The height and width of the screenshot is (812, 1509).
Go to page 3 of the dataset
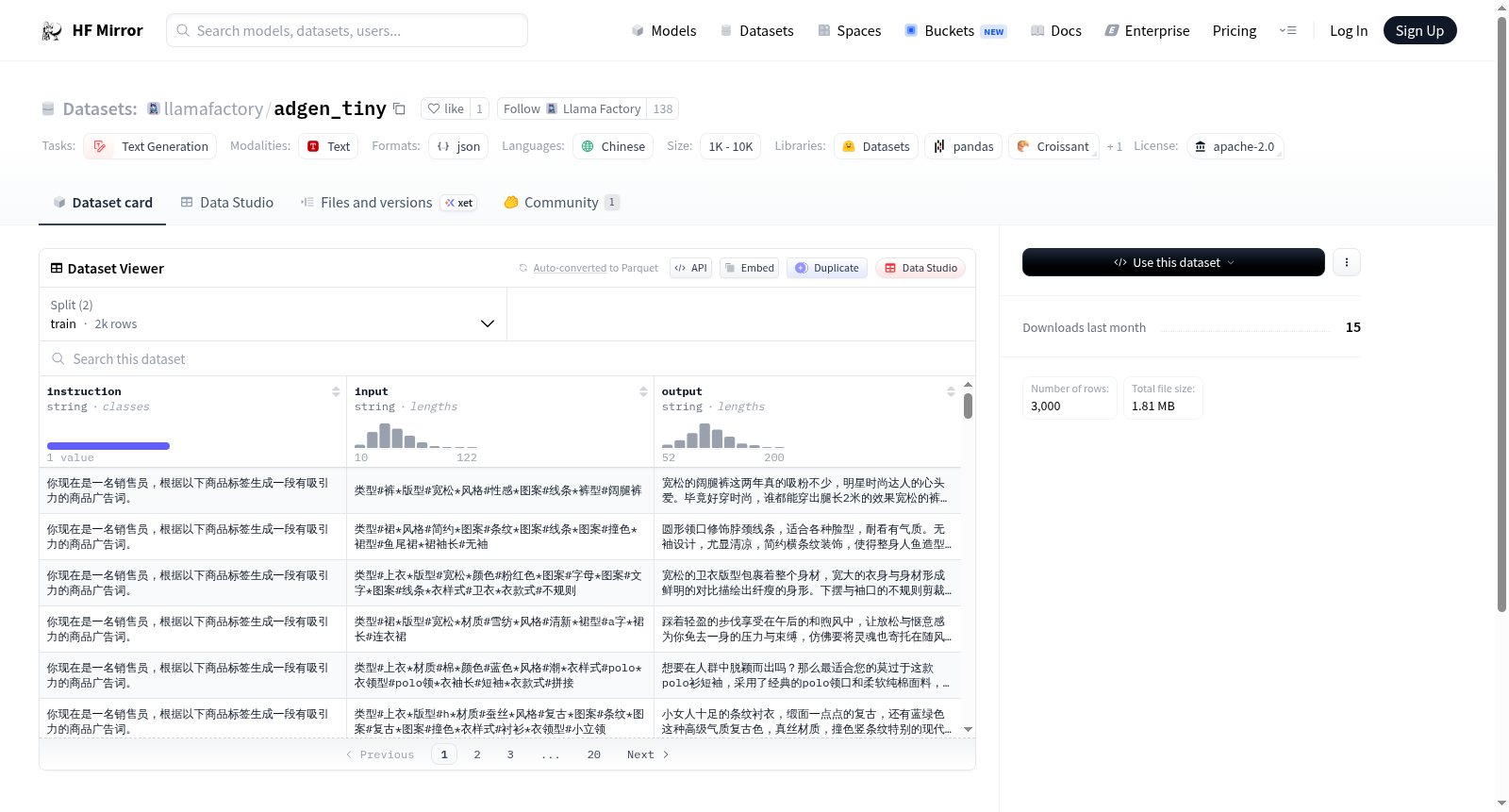coord(510,754)
